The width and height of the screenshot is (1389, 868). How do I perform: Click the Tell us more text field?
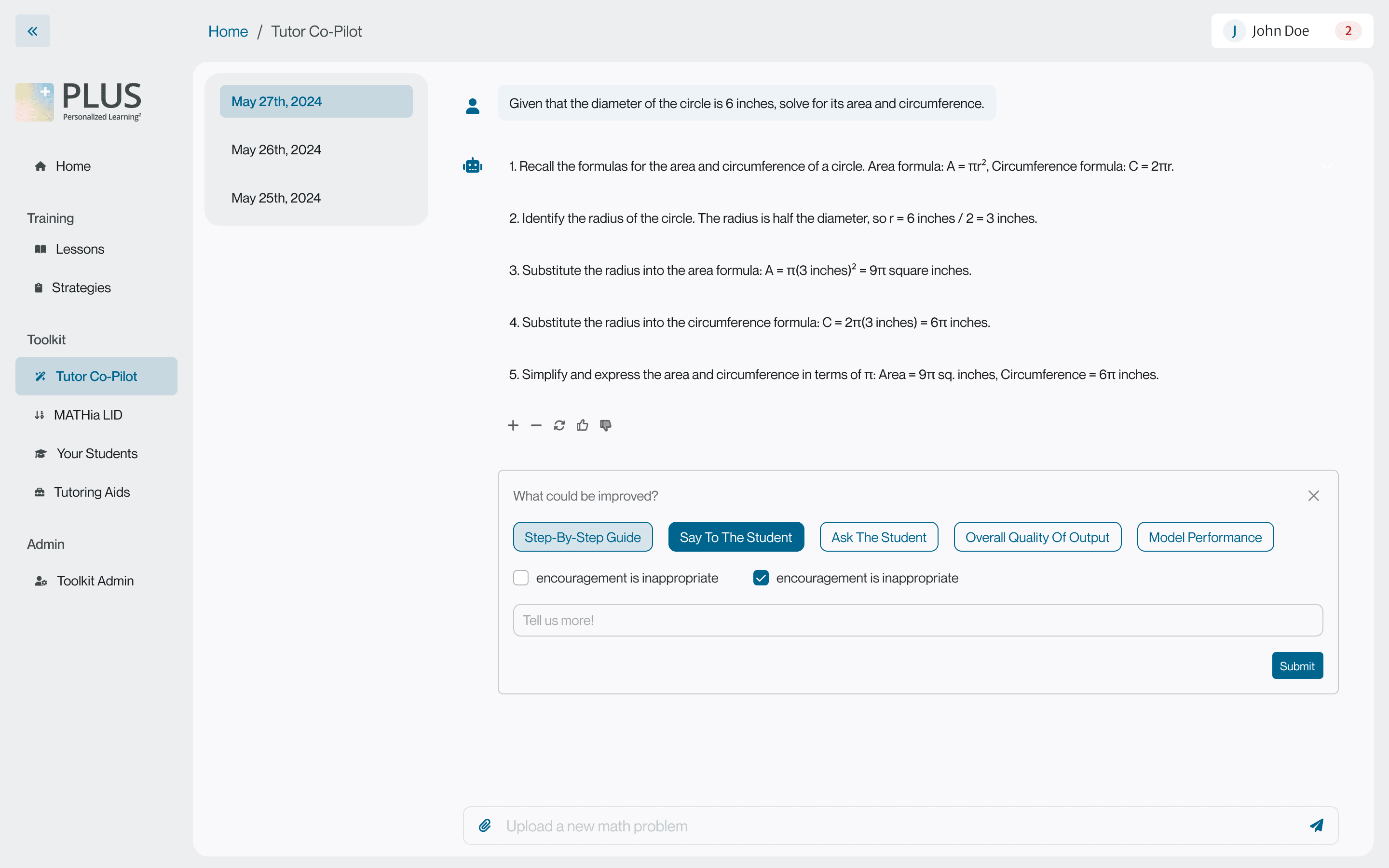pyautogui.click(x=917, y=620)
